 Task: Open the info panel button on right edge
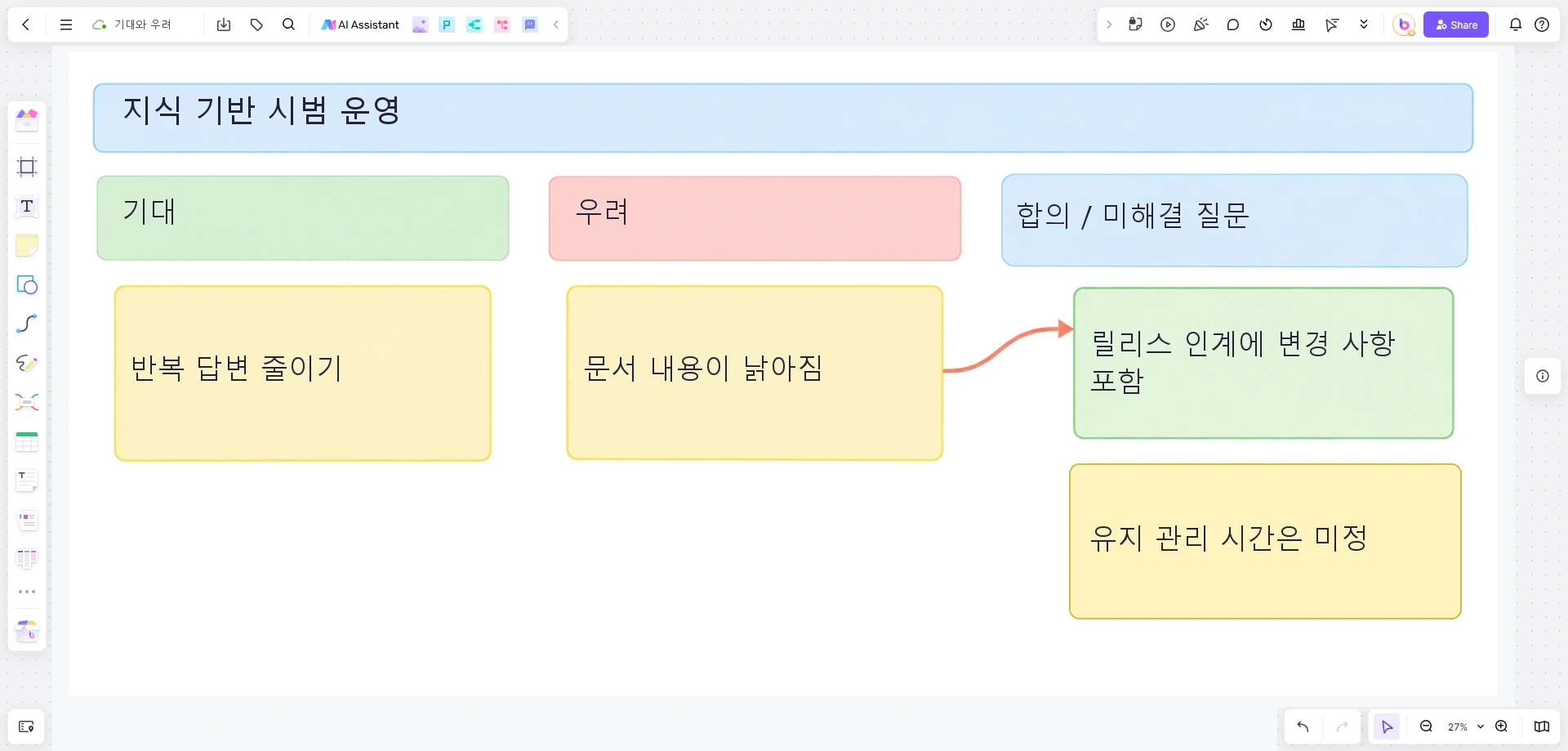click(1542, 376)
